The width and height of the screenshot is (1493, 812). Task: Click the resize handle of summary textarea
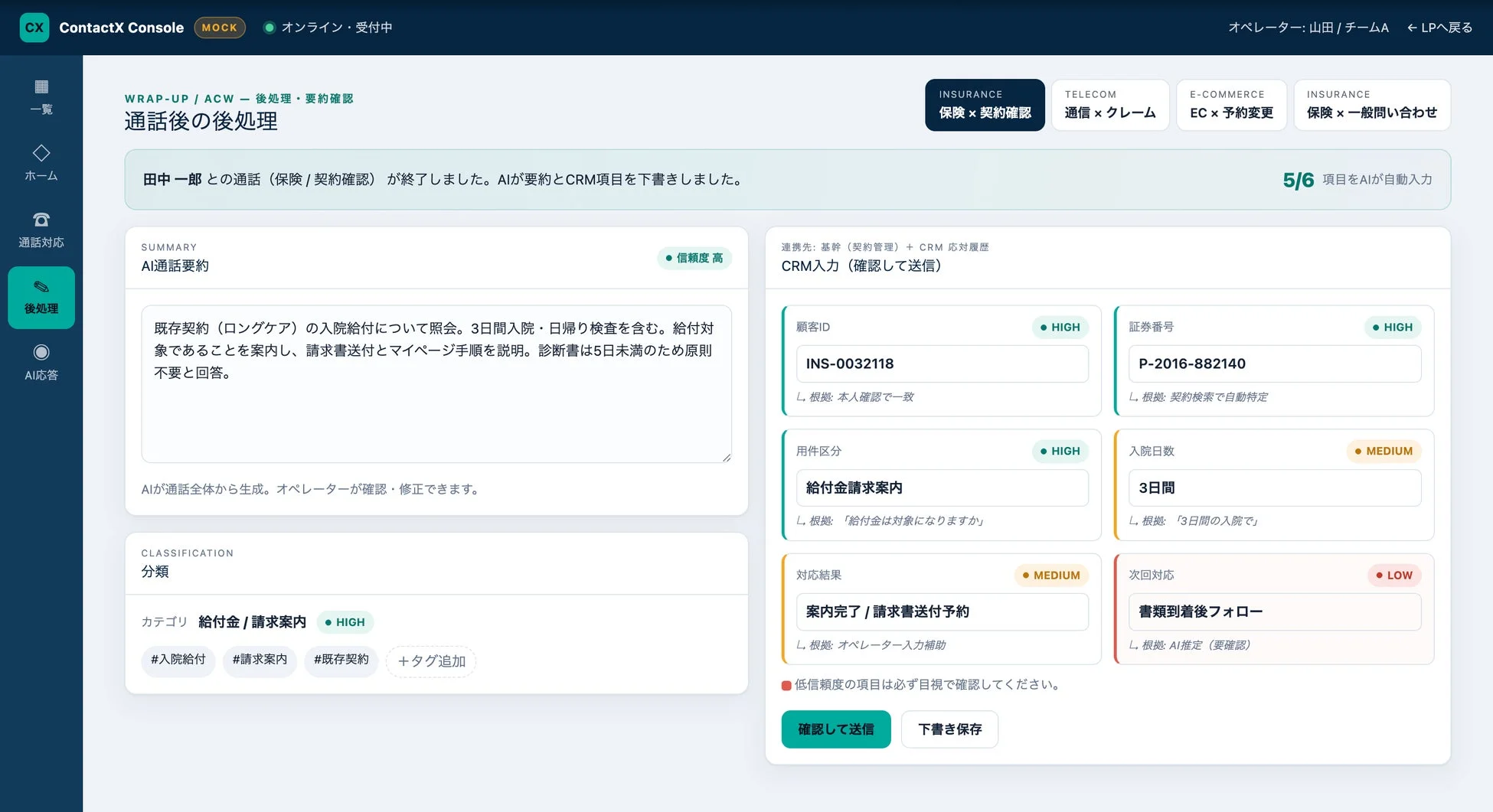(x=727, y=457)
